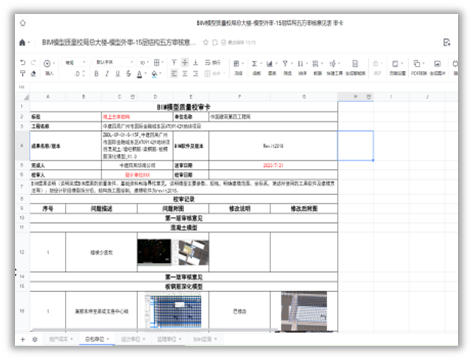Click the merge cells icon
Viewport: 473px width, 360px height.
207,74
